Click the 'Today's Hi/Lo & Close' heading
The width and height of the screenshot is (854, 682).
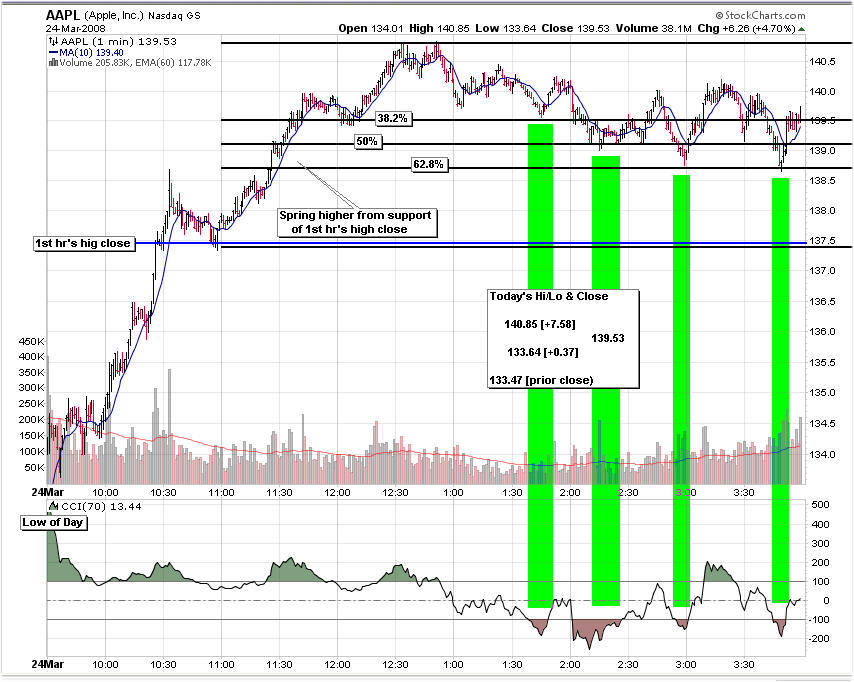pos(548,296)
